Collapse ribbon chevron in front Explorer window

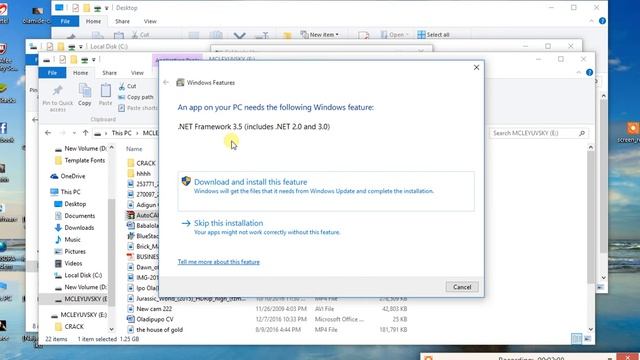pyautogui.click(x=578, y=72)
